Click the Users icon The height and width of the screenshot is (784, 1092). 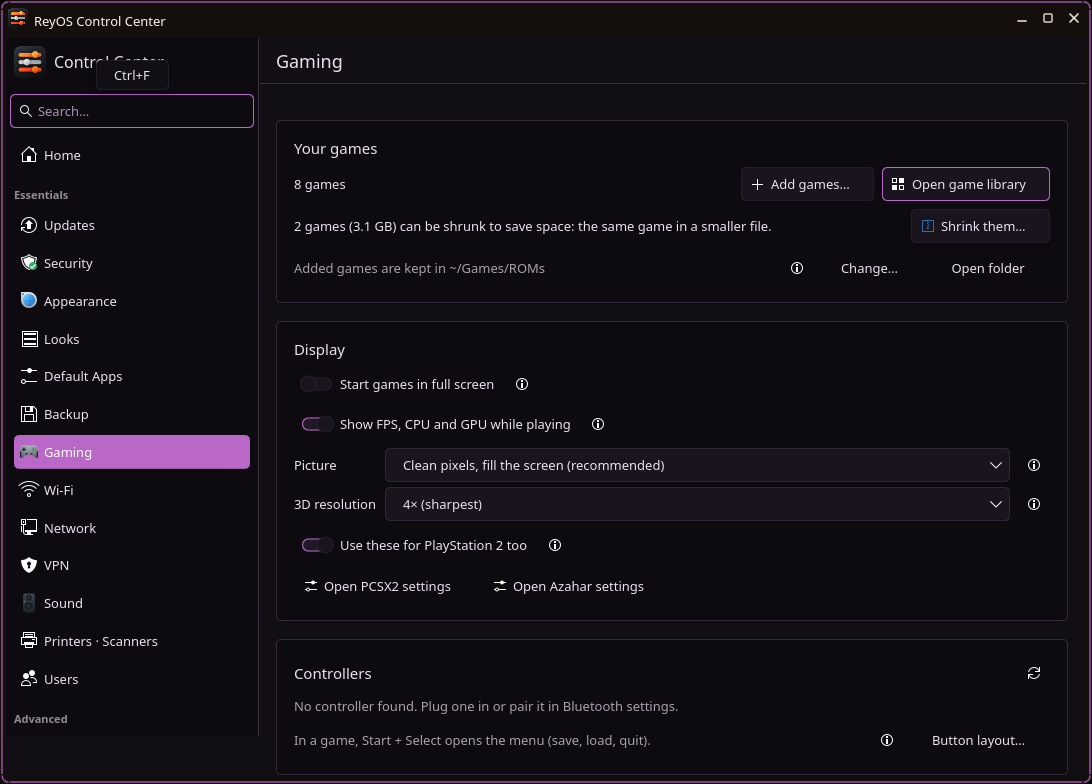point(29,679)
